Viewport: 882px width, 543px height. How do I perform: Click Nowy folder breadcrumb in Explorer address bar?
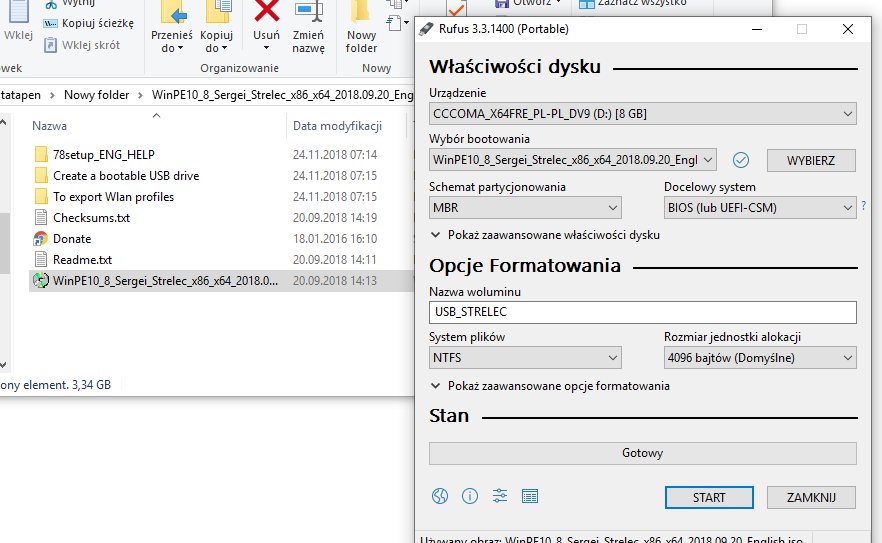(96, 95)
